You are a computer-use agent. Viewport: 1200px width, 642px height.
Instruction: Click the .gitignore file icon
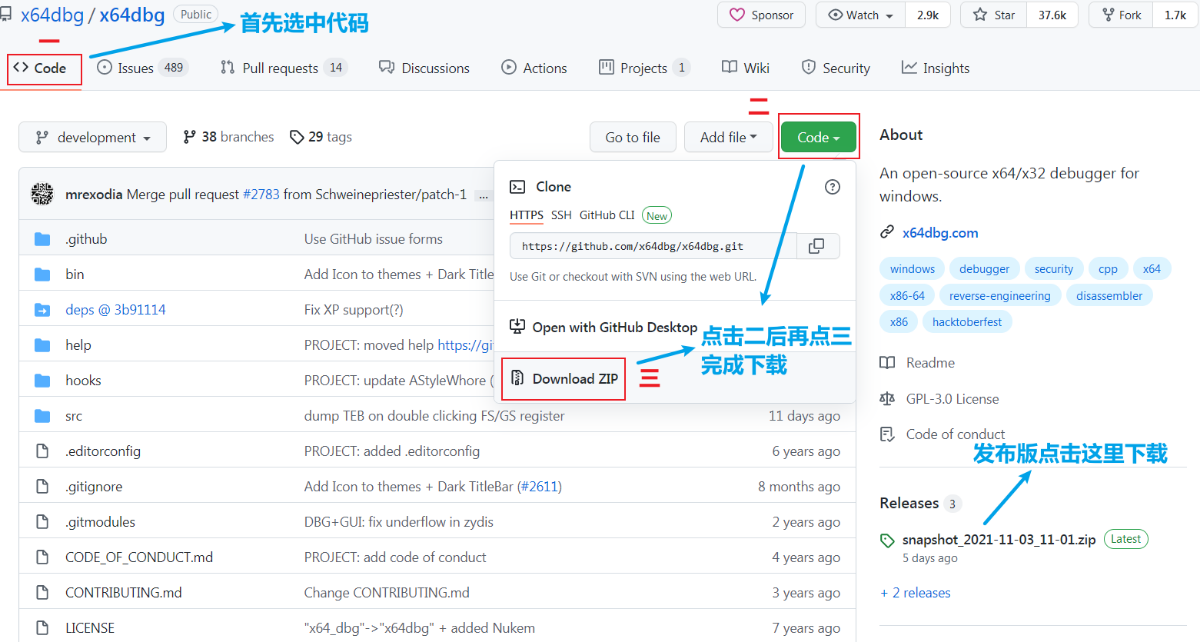point(42,487)
